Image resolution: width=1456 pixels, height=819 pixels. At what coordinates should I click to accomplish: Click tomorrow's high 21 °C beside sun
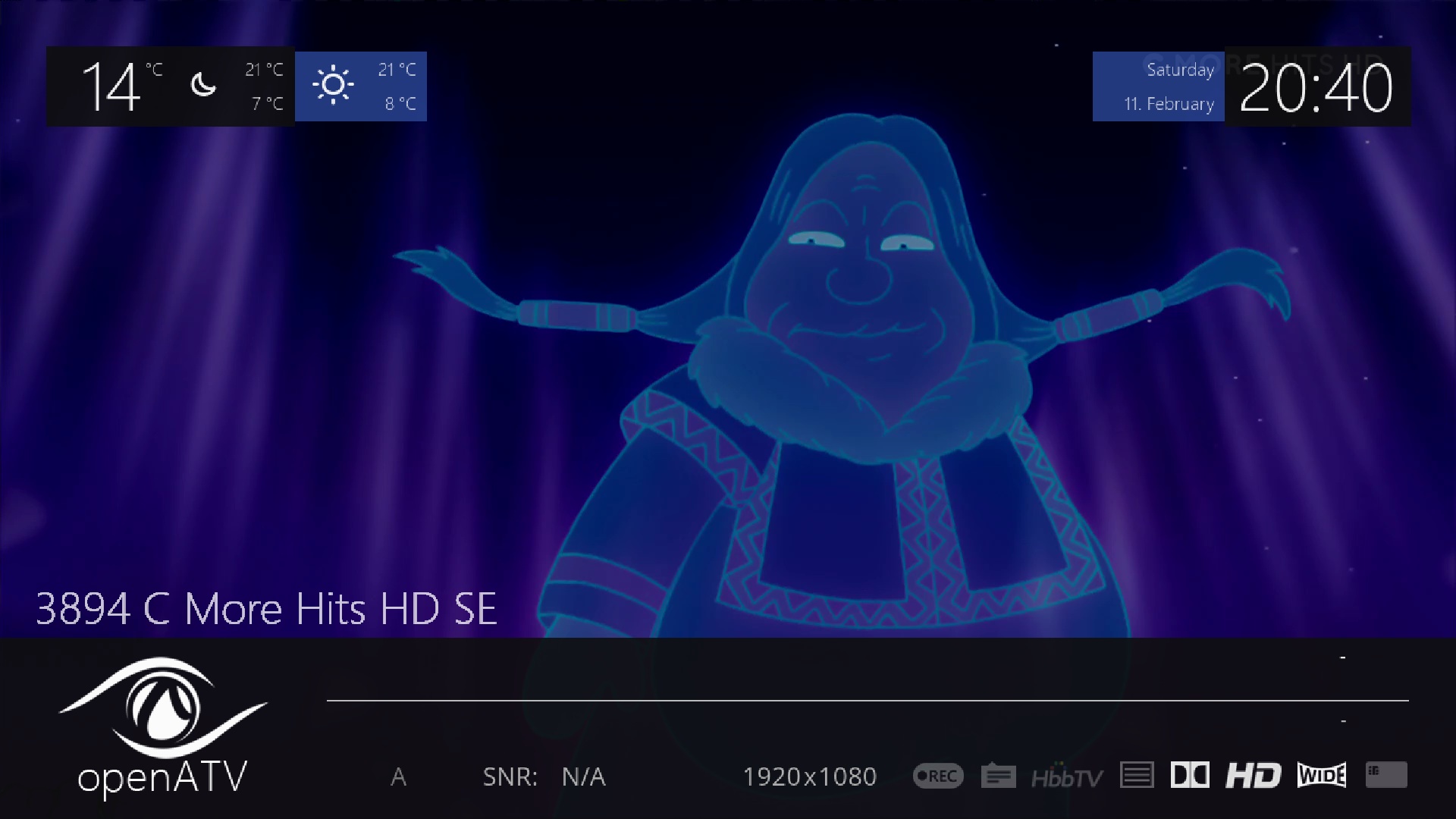point(397,70)
